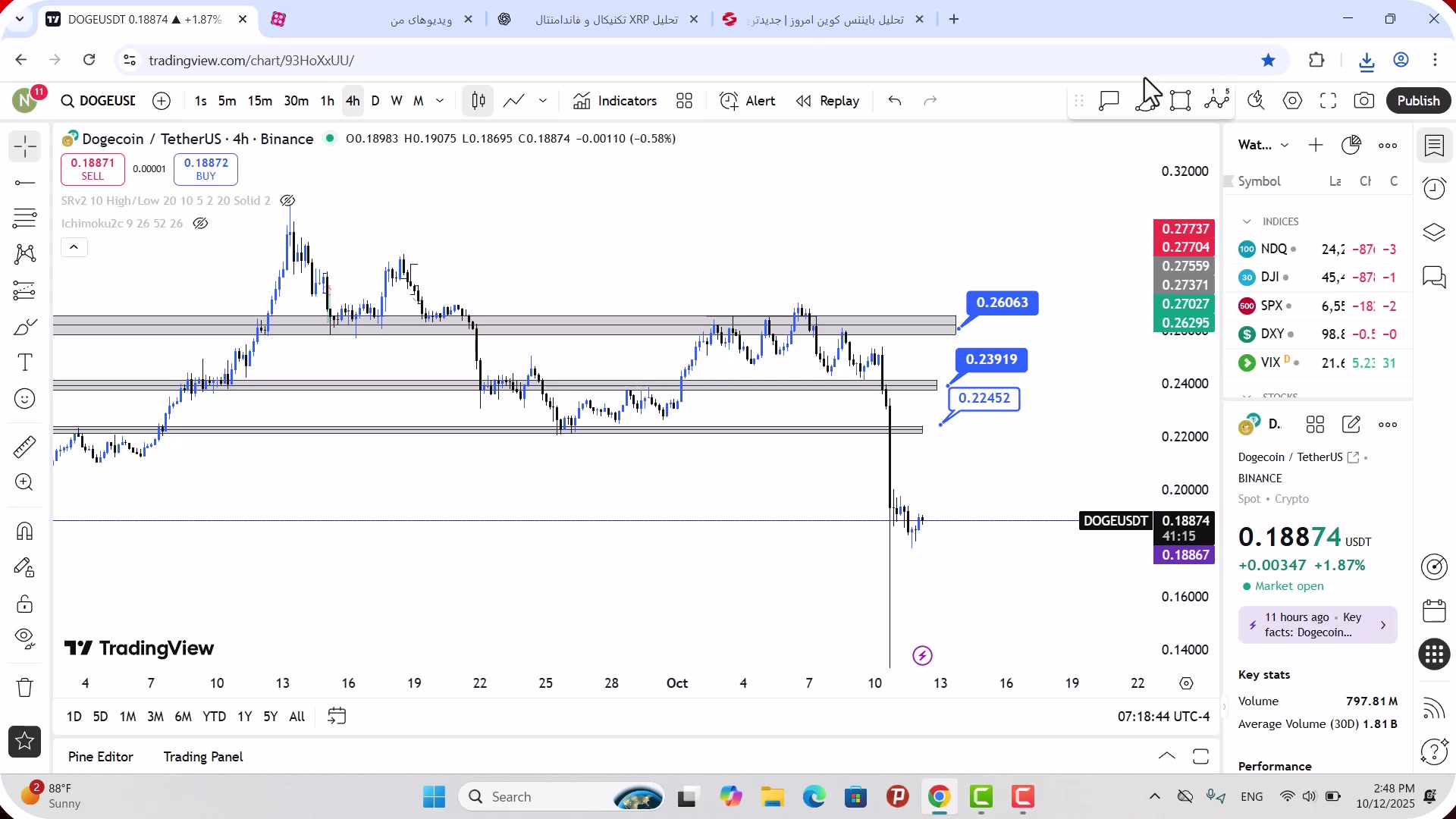Open DOGEUSDT symbol search
The image size is (1456, 819).
pyautogui.click(x=99, y=101)
